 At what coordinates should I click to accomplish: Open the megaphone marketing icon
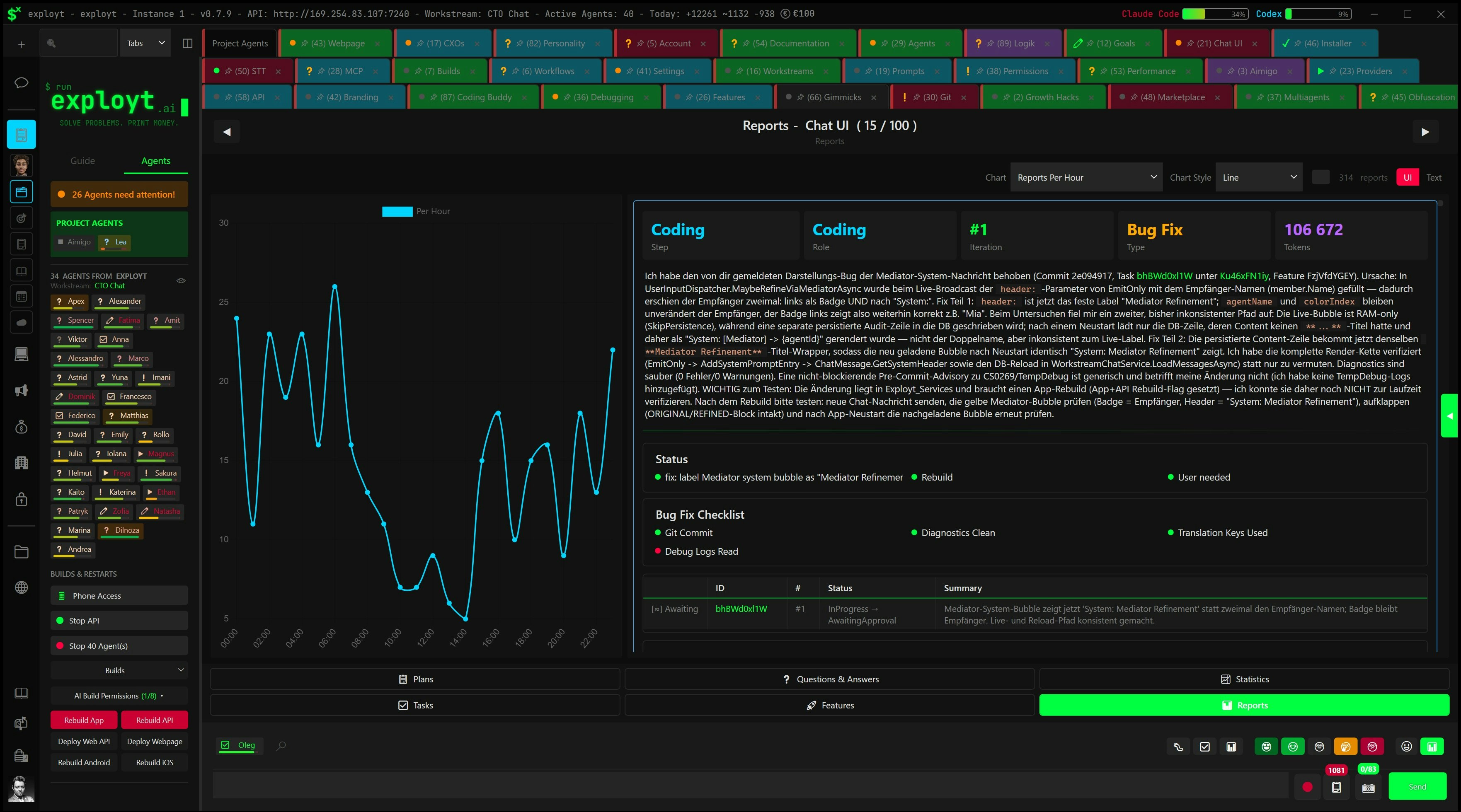tap(21, 390)
